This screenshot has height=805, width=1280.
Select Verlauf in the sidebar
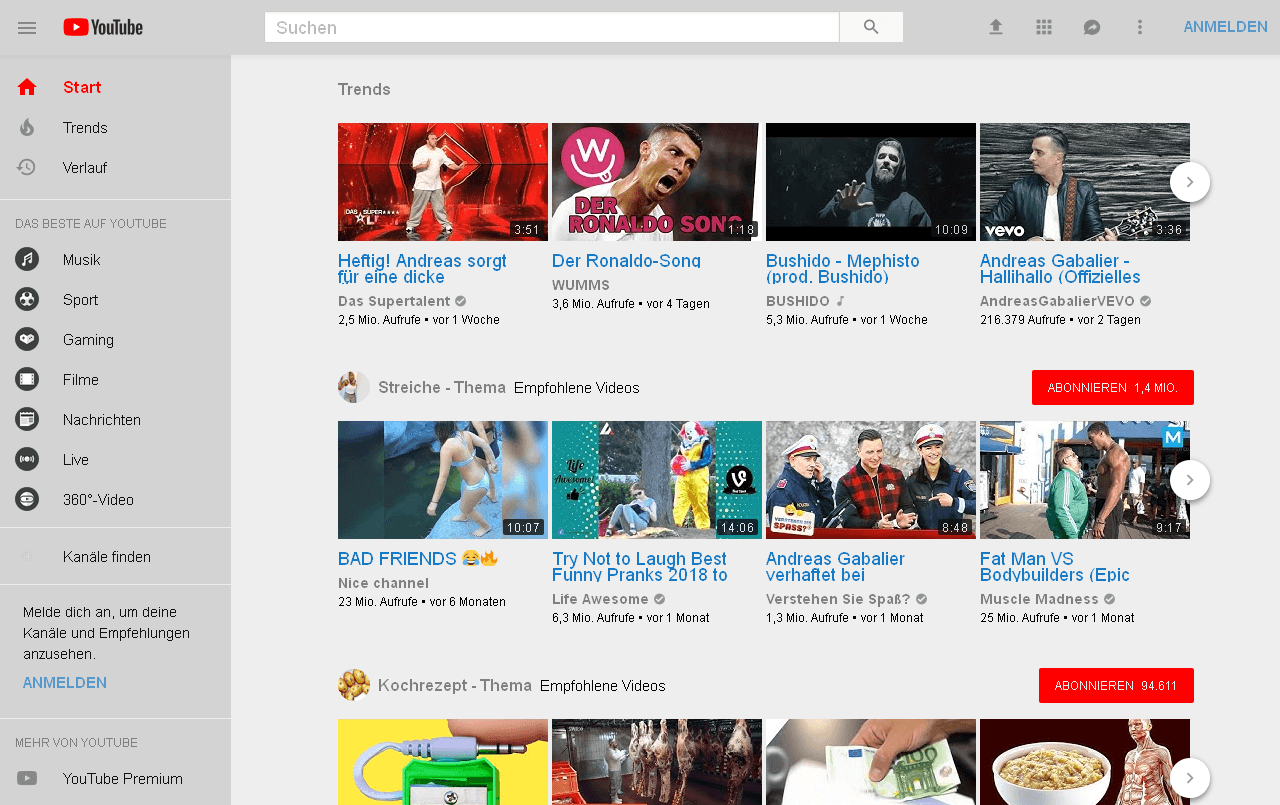[x=116, y=167]
